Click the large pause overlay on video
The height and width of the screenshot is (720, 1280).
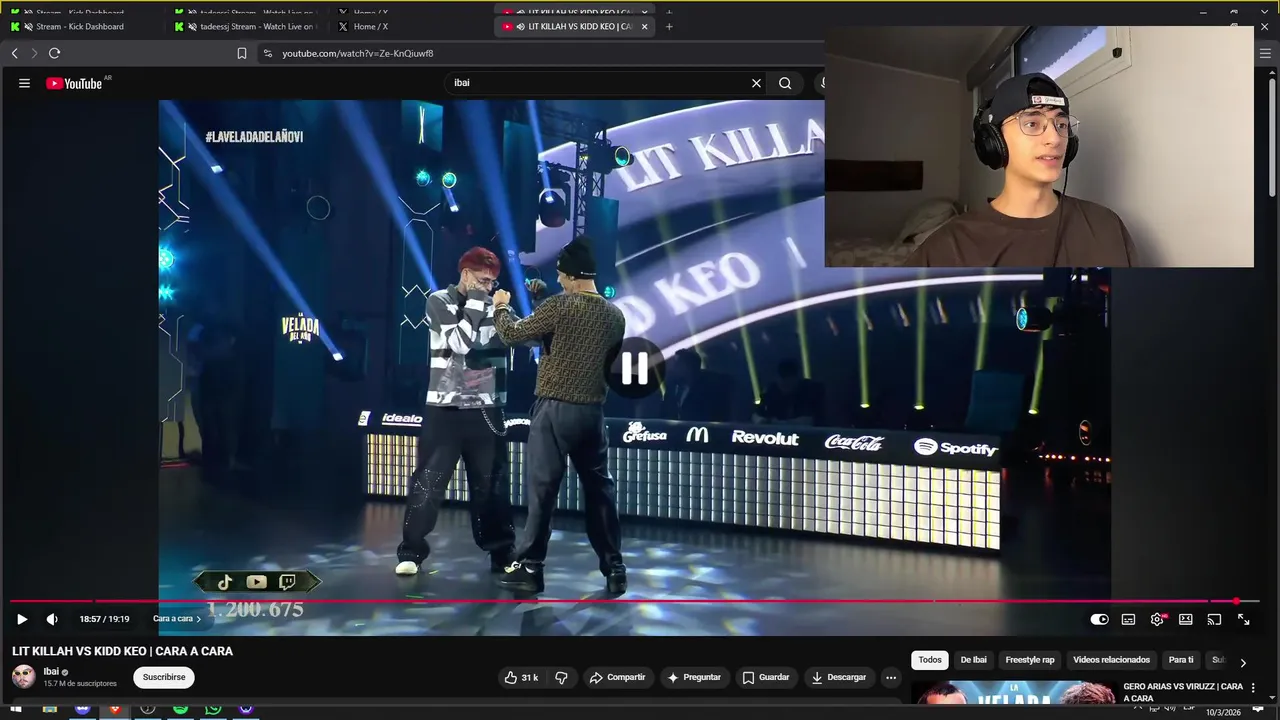[x=634, y=368]
